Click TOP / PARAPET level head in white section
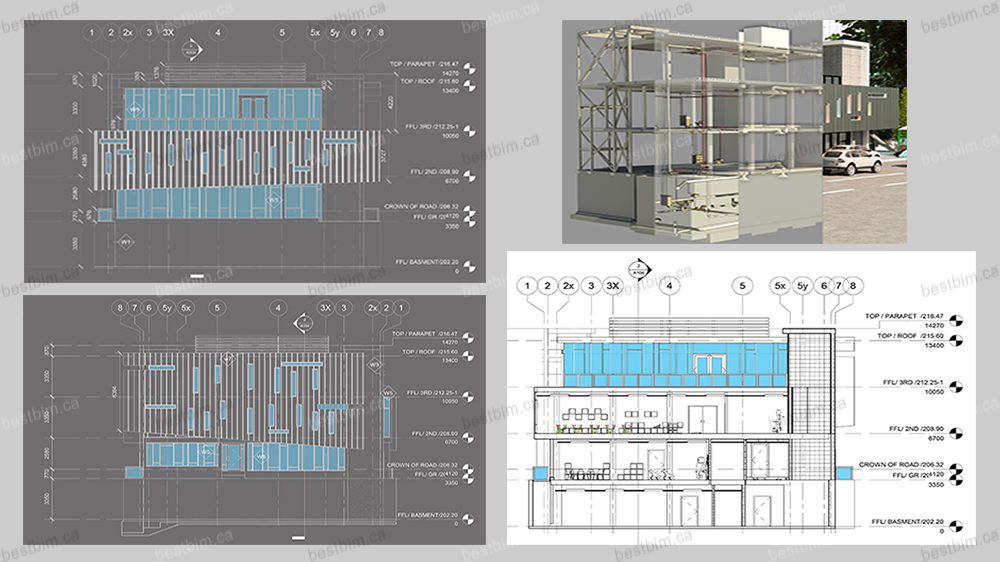Image resolution: width=1000 pixels, height=562 pixels. (955, 320)
